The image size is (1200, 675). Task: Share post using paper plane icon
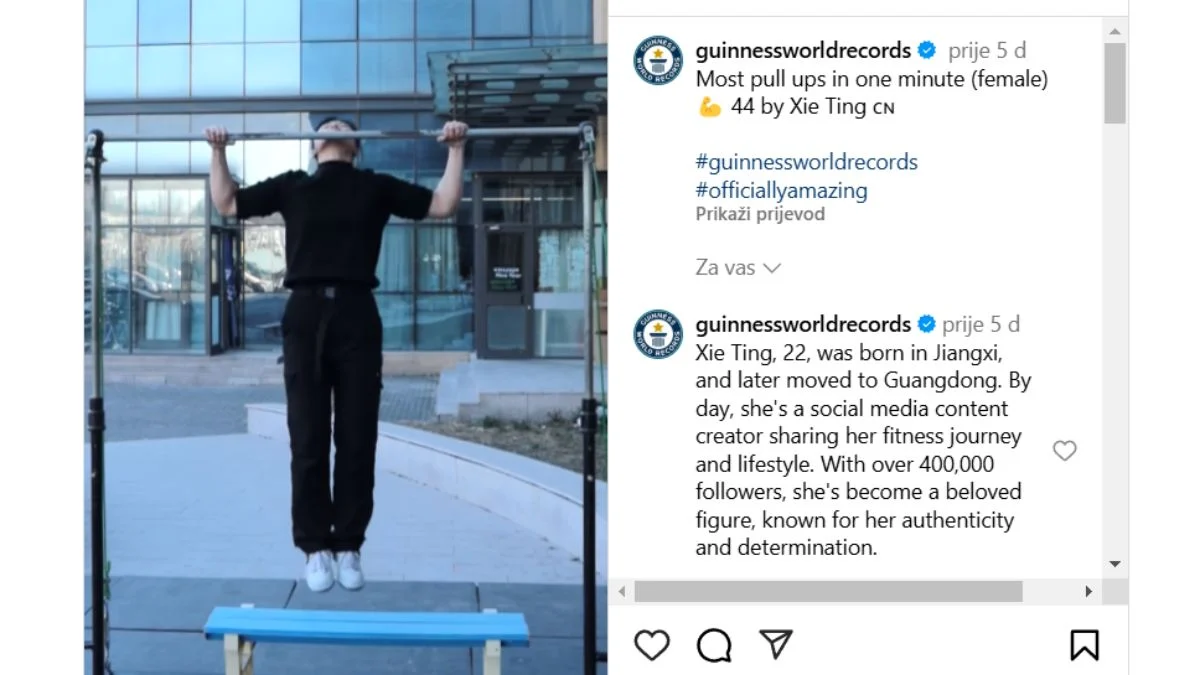[x=776, y=644]
